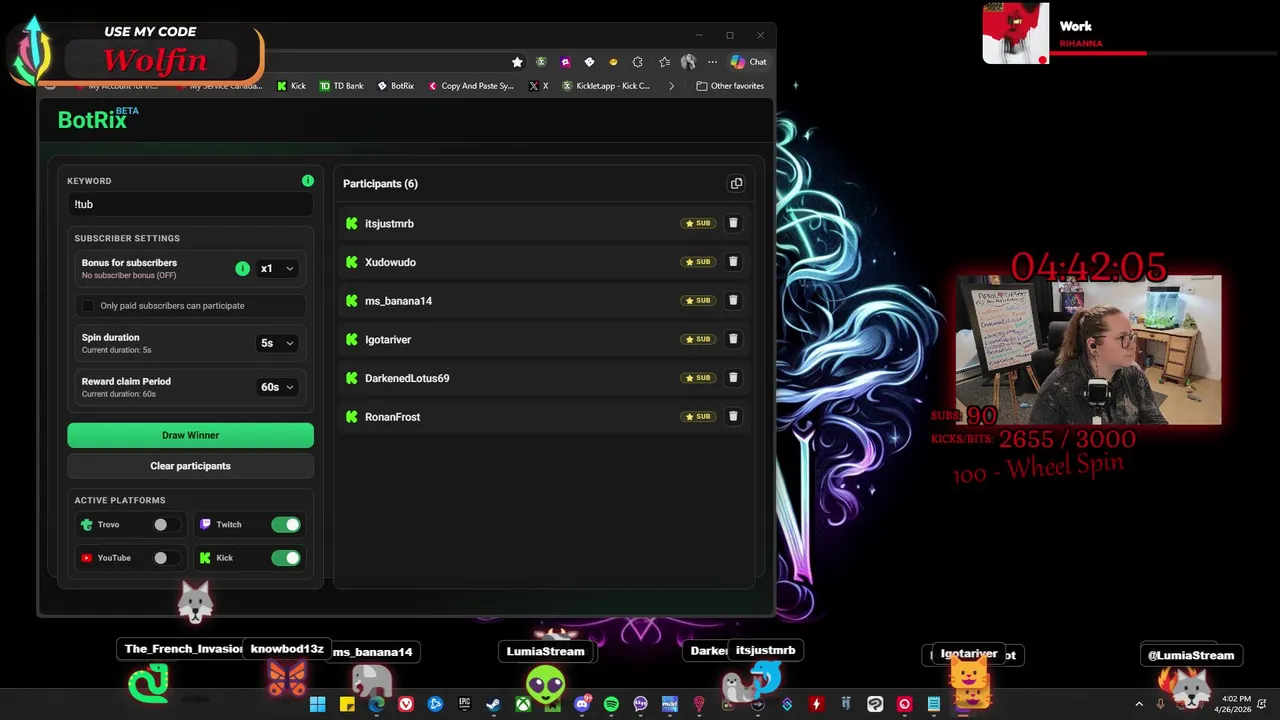1280x720 pixels.
Task: Open Copilot Chat in the browser toolbar
Action: click(x=748, y=62)
